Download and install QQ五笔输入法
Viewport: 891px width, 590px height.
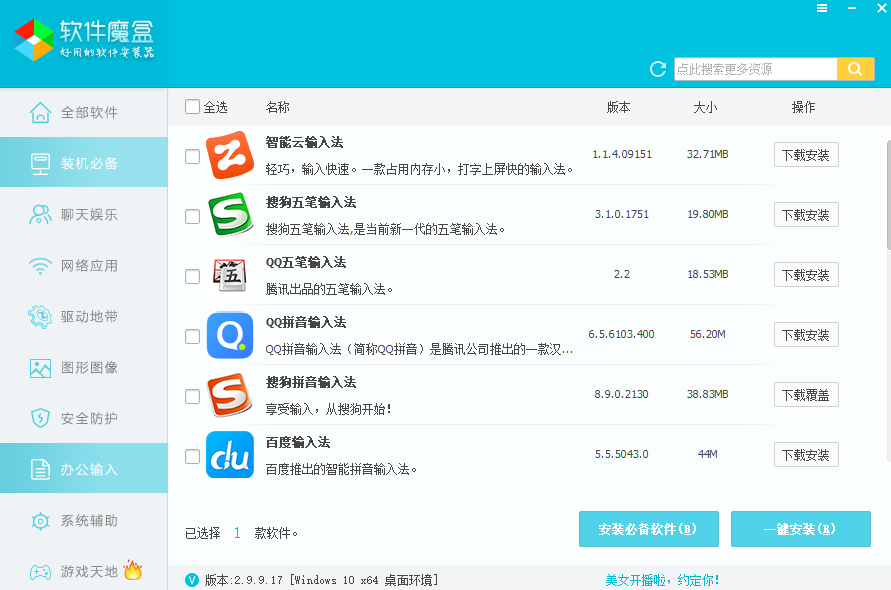[806, 275]
